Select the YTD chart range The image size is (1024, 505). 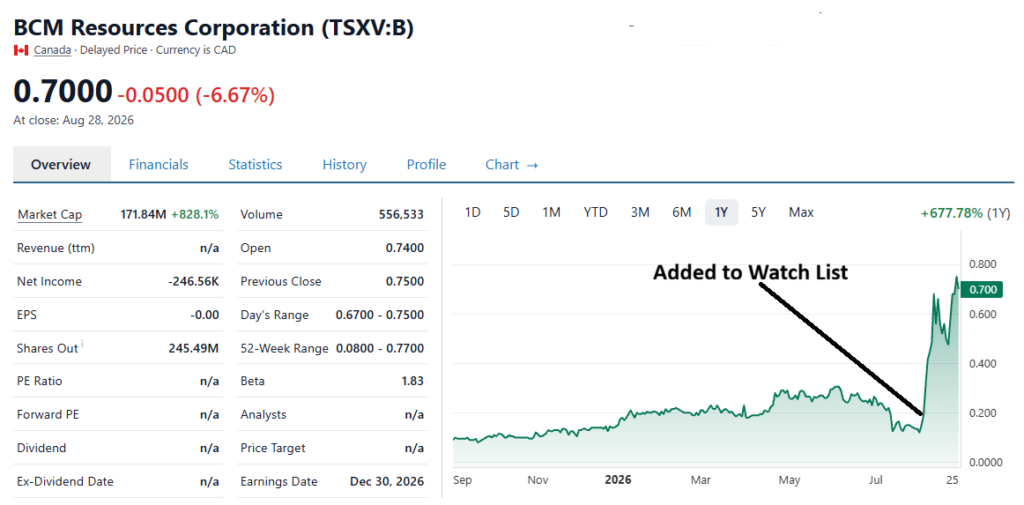(596, 212)
